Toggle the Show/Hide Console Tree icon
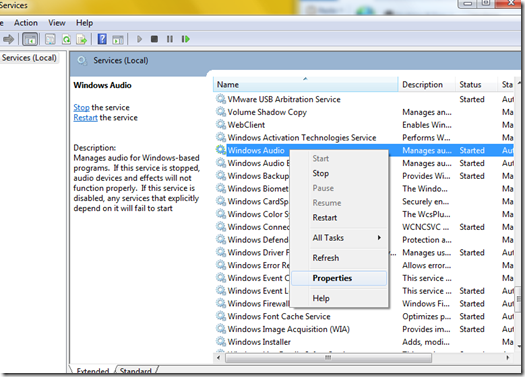Image resolution: width=525 pixels, height=377 pixels. (x=30, y=40)
